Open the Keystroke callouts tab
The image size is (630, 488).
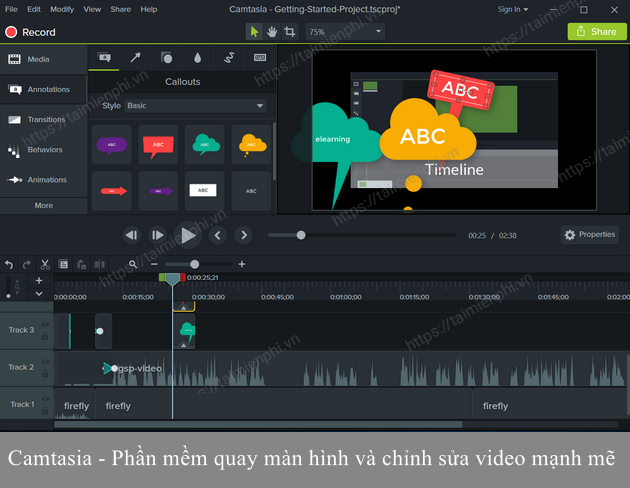click(259, 58)
